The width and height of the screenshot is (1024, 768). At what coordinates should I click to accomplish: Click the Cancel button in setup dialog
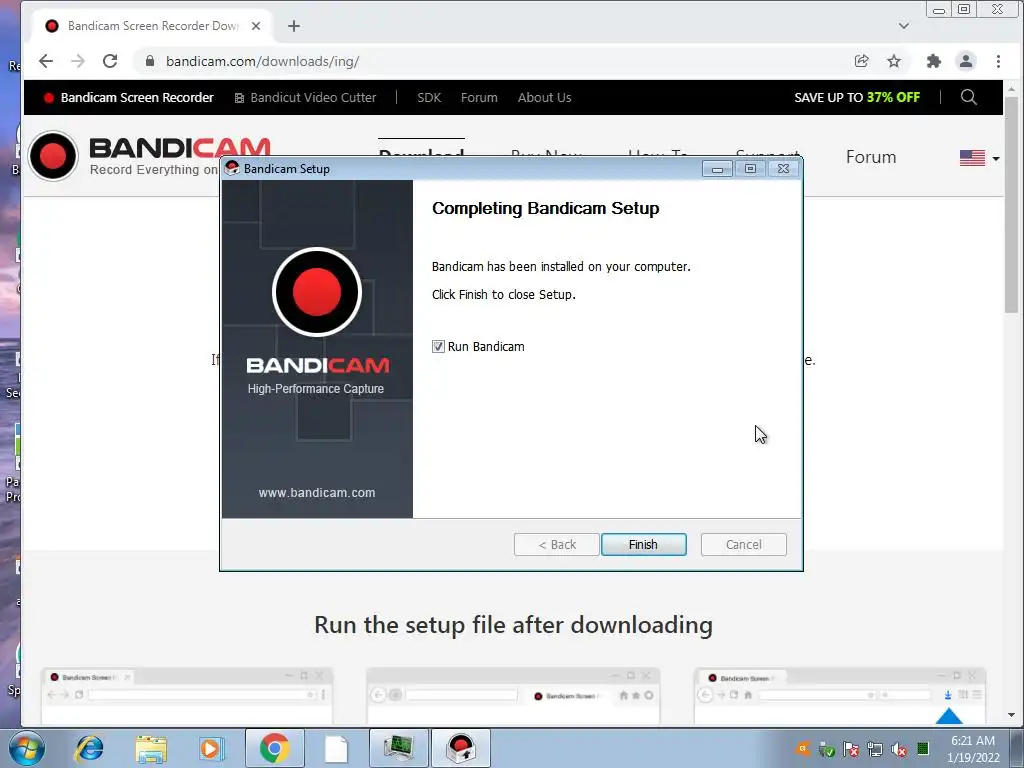click(x=743, y=545)
